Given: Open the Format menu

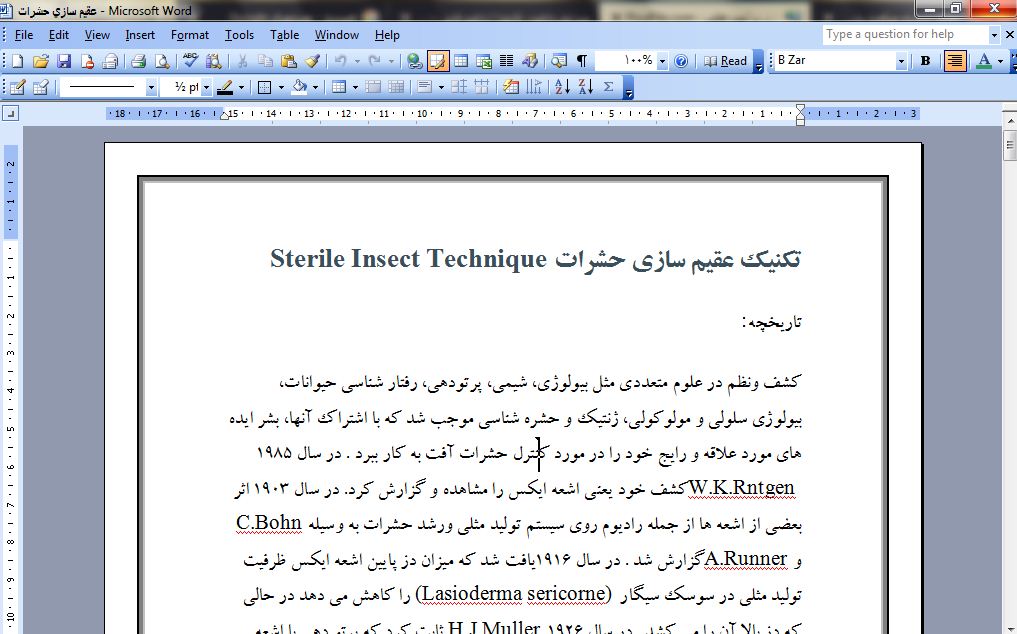Looking at the screenshot, I should point(189,35).
